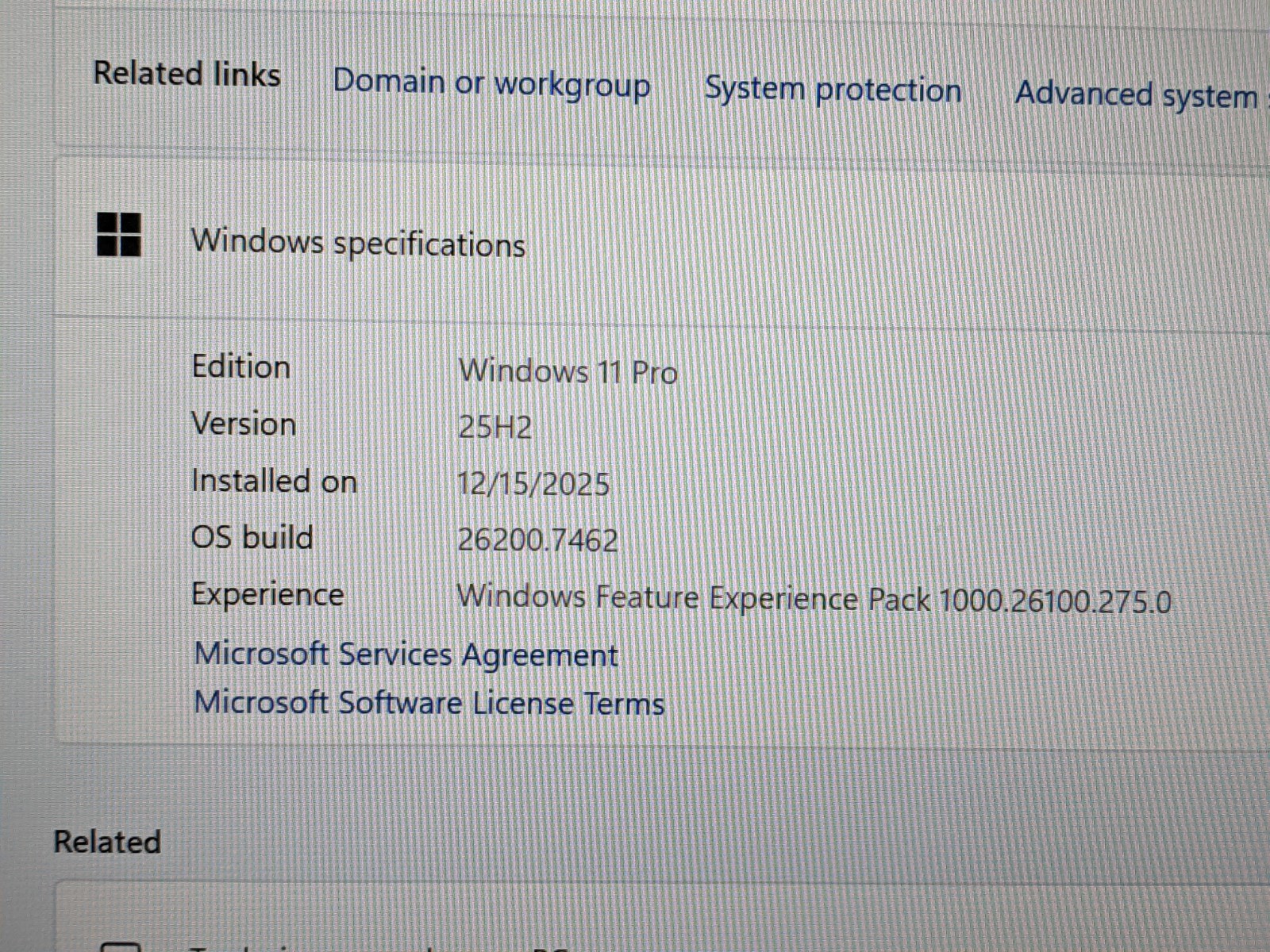Click the Windows logo icon beside specifications
Viewport: 1270px width, 952px height.
(119, 235)
